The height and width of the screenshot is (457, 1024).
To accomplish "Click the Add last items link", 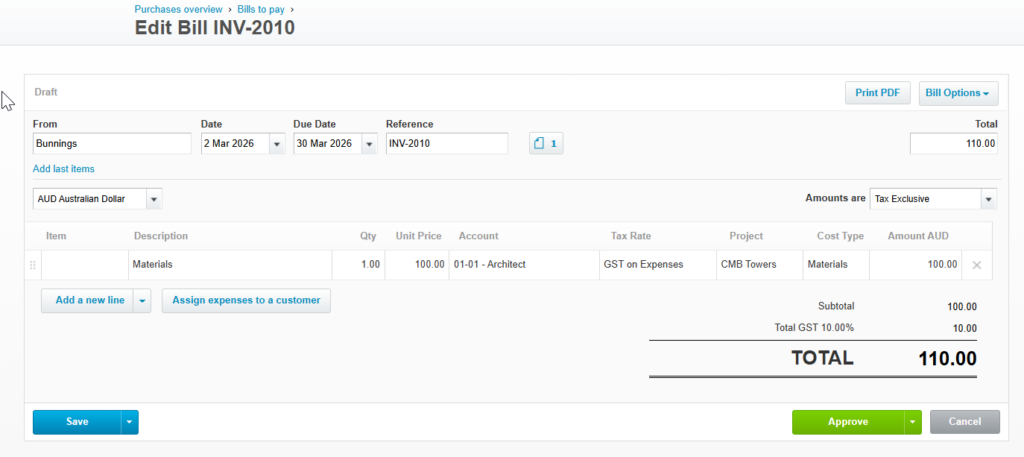I will [64, 169].
